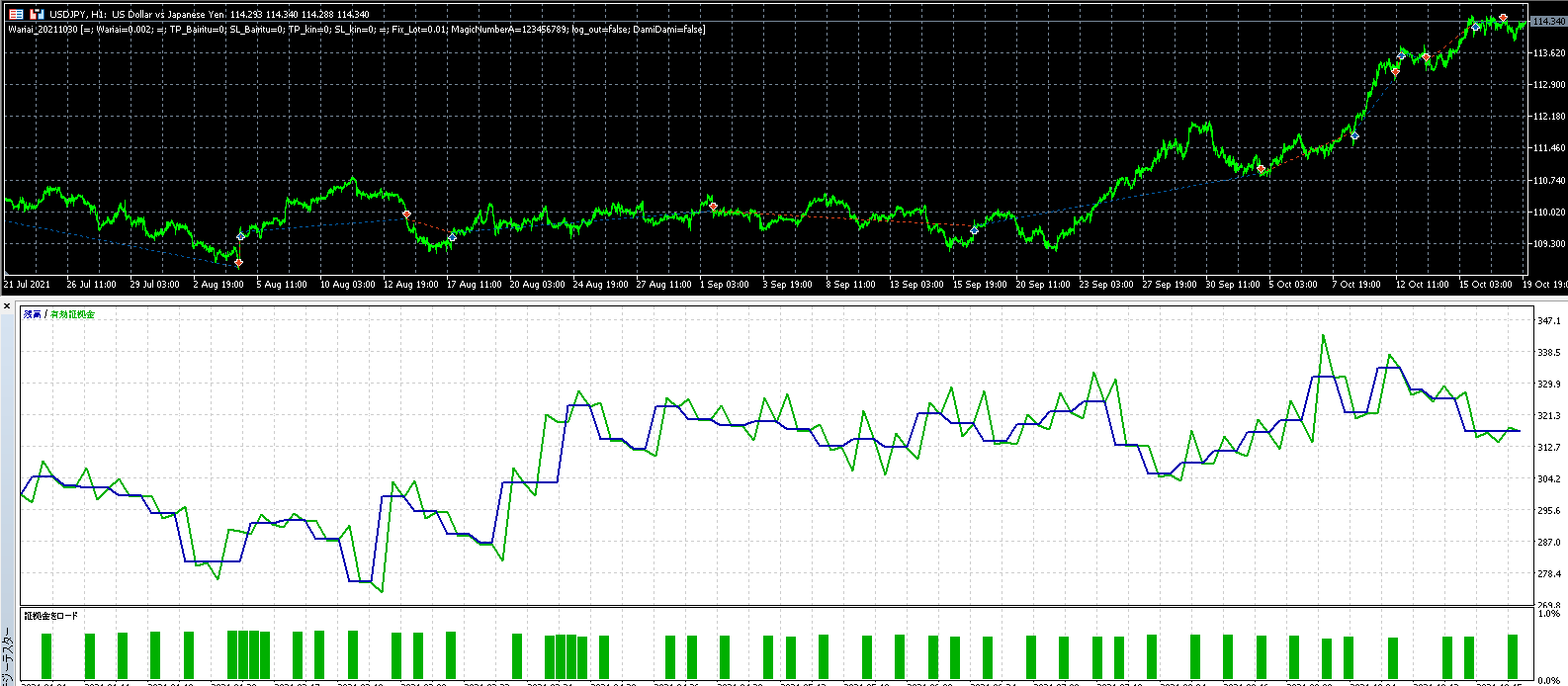Click the 7 Oct 19:00 time axis label
Viewport: 1568px width, 686px height.
click(x=1356, y=285)
